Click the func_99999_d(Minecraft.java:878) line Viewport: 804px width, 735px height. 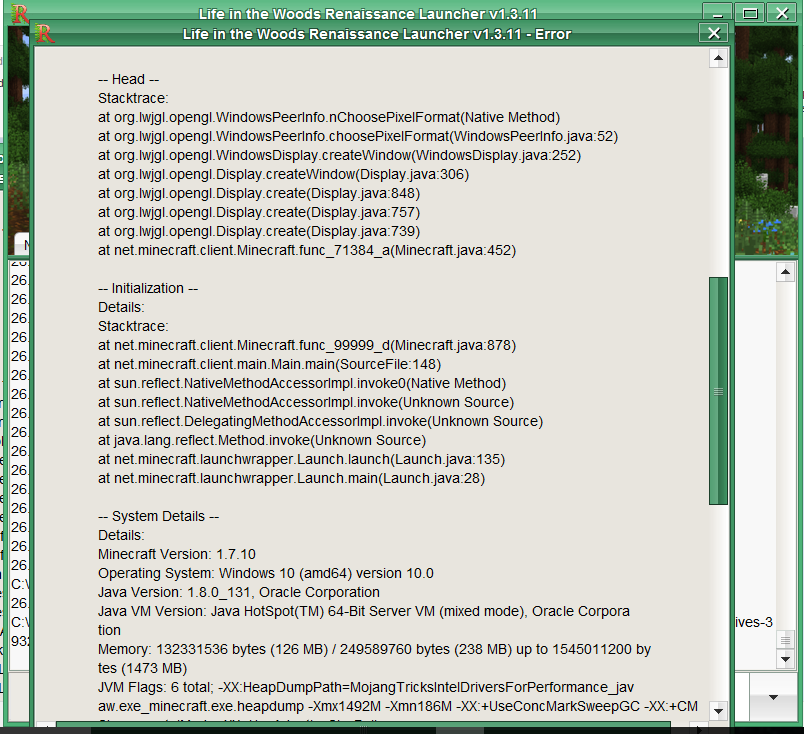(x=307, y=345)
